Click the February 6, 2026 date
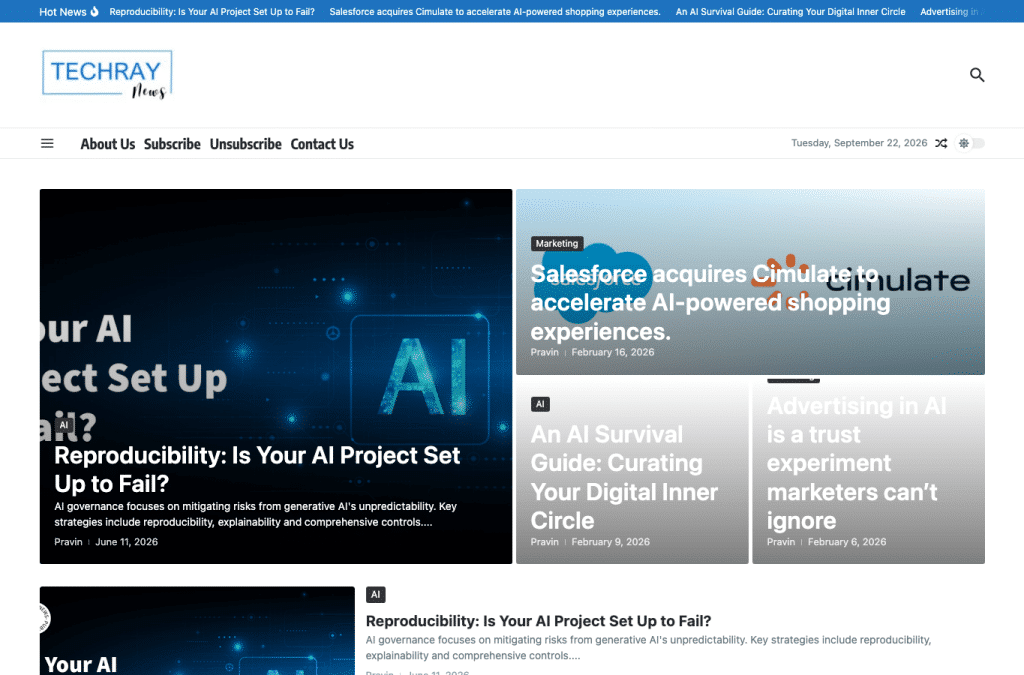This screenshot has height=675, width=1024. point(847,542)
